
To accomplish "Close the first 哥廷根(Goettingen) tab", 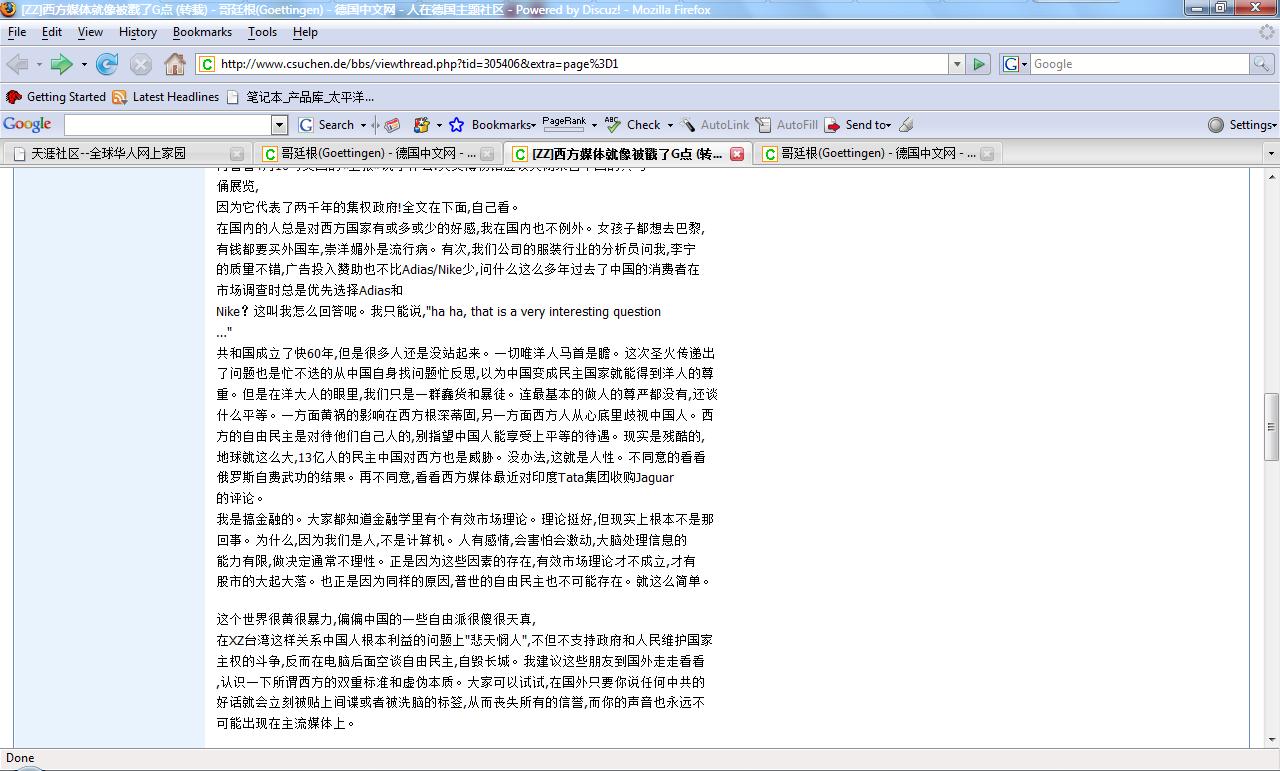I will pyautogui.click(x=487, y=154).
